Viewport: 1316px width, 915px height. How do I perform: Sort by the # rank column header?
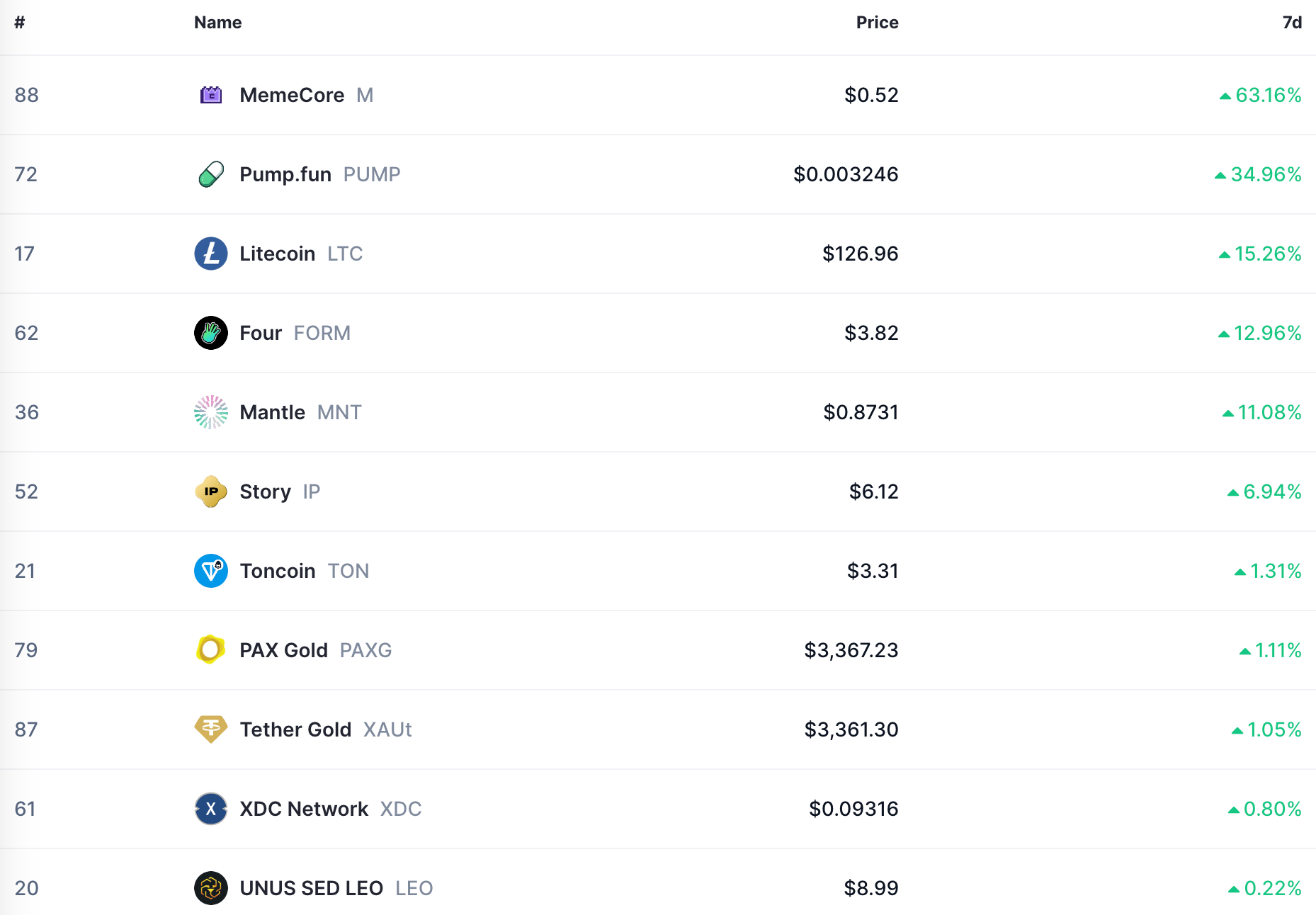[20, 23]
